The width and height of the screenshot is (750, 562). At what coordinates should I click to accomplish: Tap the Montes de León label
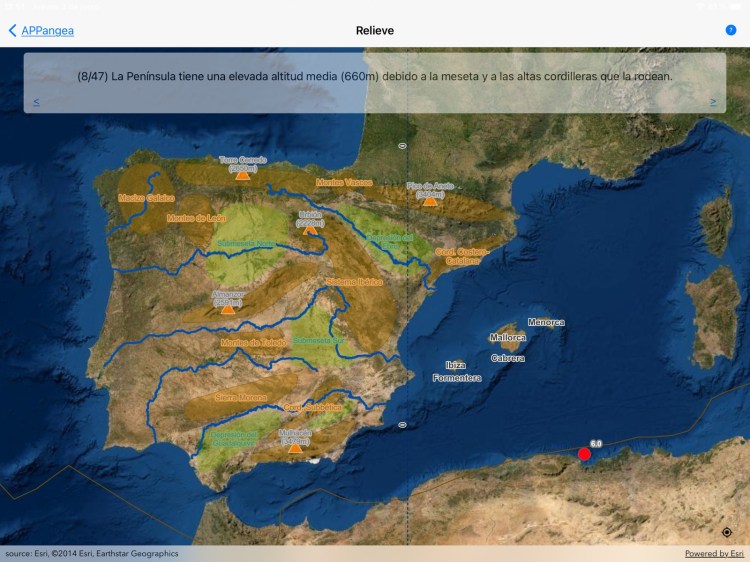196,218
